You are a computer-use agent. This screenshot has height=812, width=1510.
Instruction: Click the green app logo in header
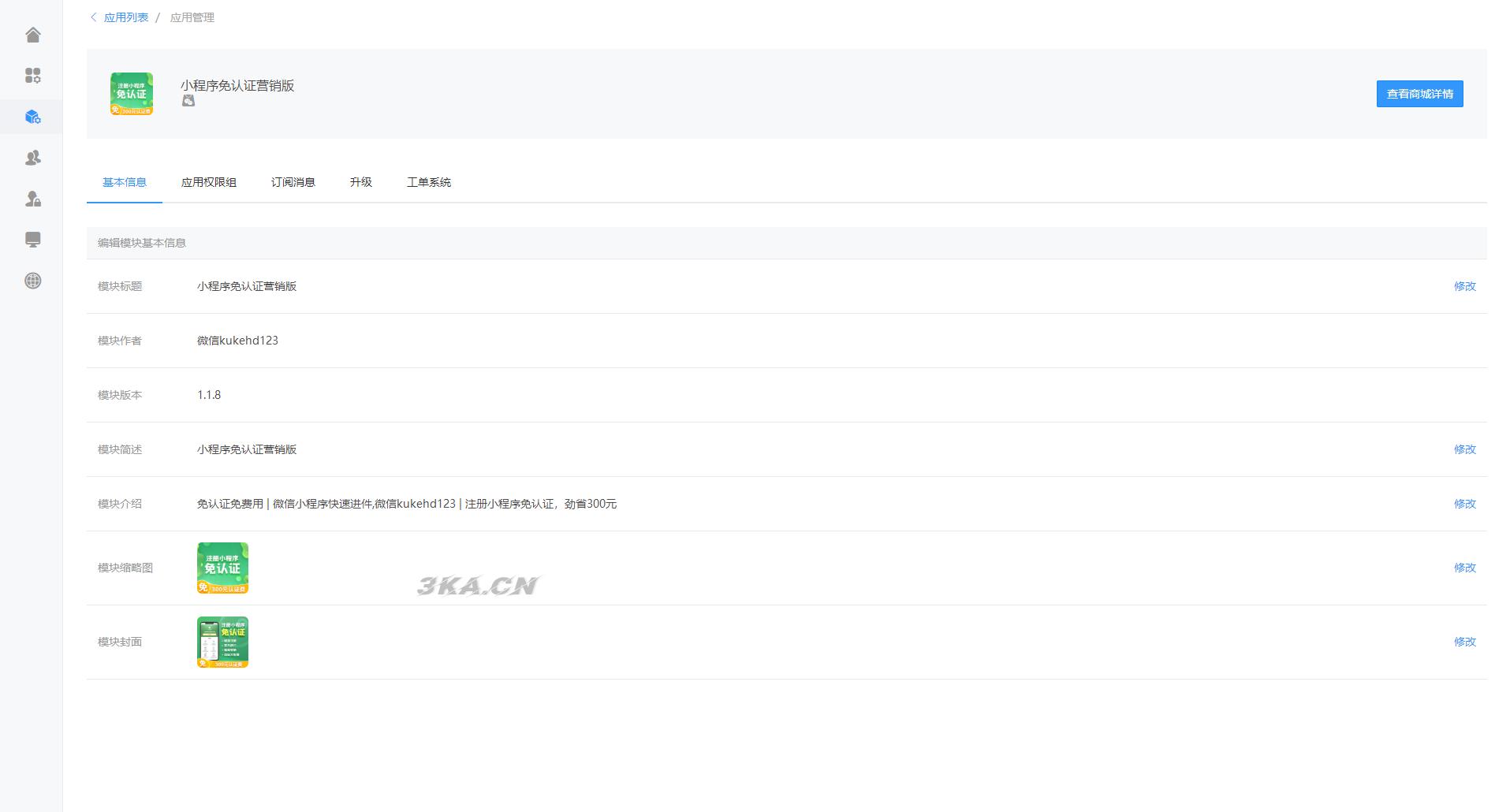pos(132,94)
